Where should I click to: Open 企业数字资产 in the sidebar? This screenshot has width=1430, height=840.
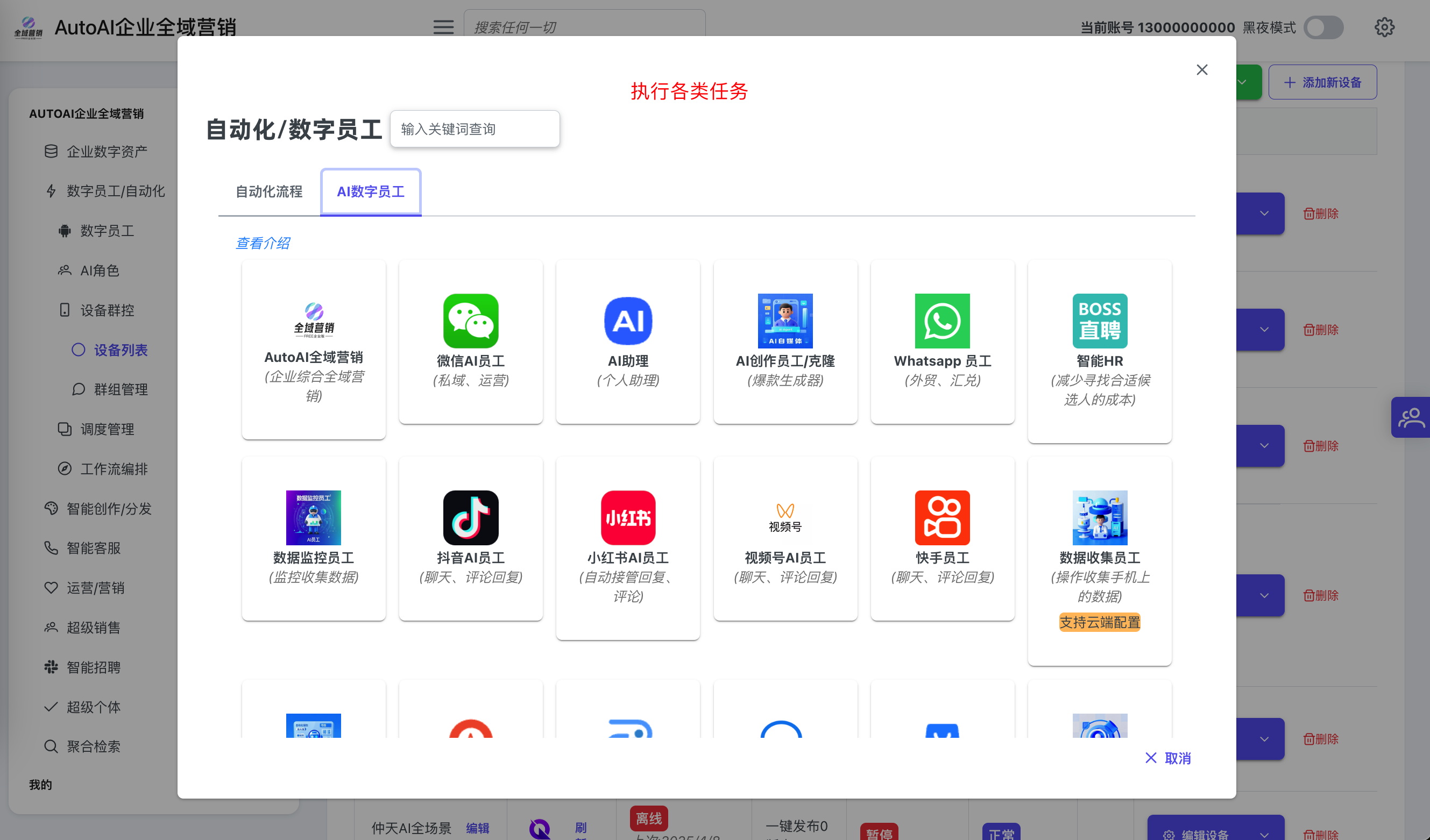[95, 152]
